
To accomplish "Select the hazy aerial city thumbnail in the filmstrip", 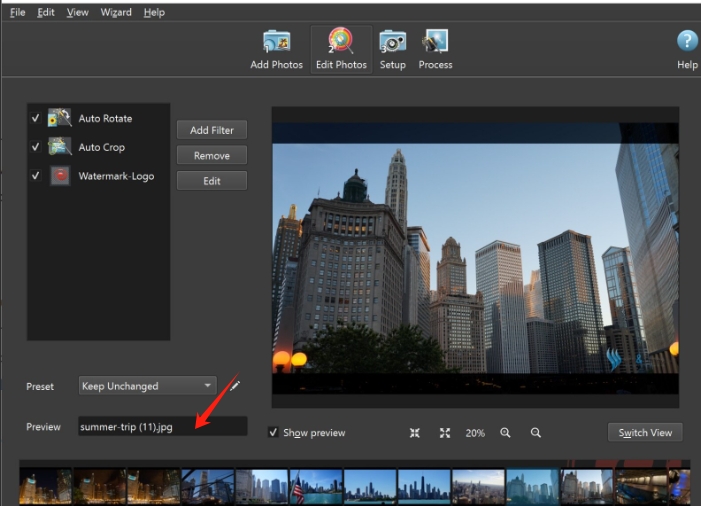I will 478,487.
